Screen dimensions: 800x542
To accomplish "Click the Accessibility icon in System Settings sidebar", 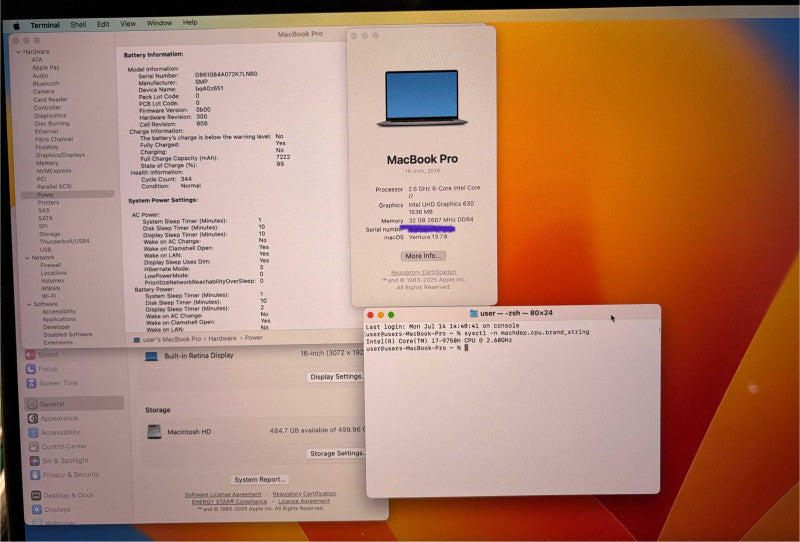I will [34, 433].
